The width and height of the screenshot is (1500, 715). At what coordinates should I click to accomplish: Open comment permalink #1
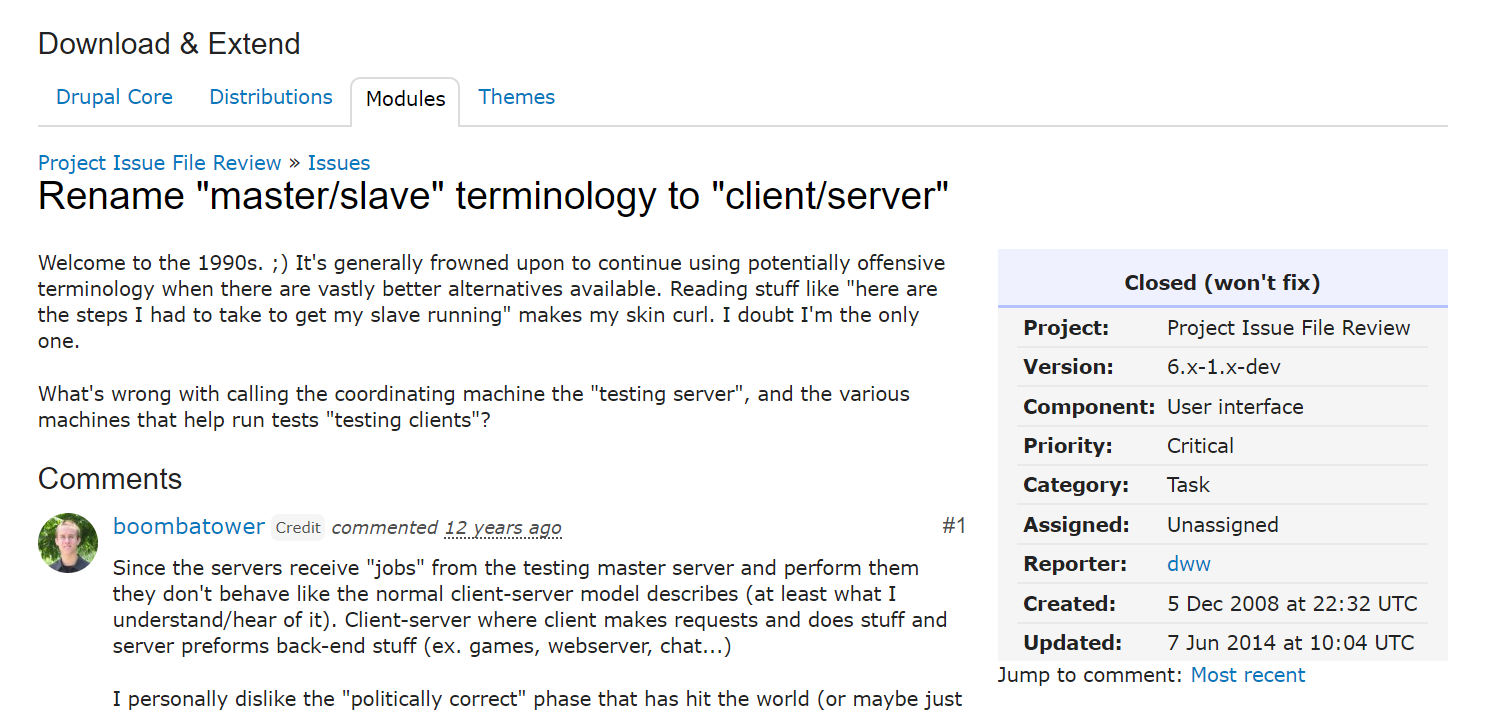pyautogui.click(x=954, y=526)
